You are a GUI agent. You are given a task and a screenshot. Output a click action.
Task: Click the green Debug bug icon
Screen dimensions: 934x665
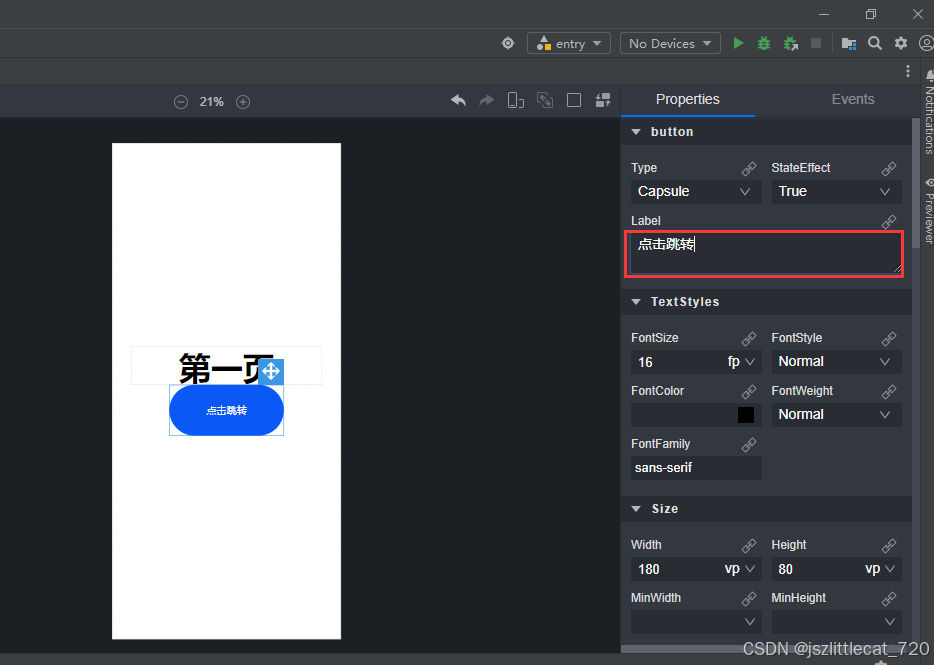point(764,43)
